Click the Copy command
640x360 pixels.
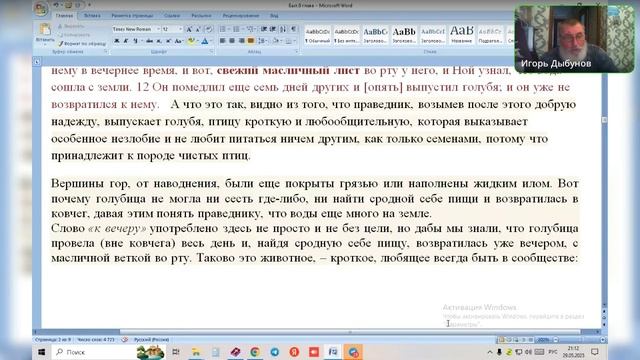74,35
